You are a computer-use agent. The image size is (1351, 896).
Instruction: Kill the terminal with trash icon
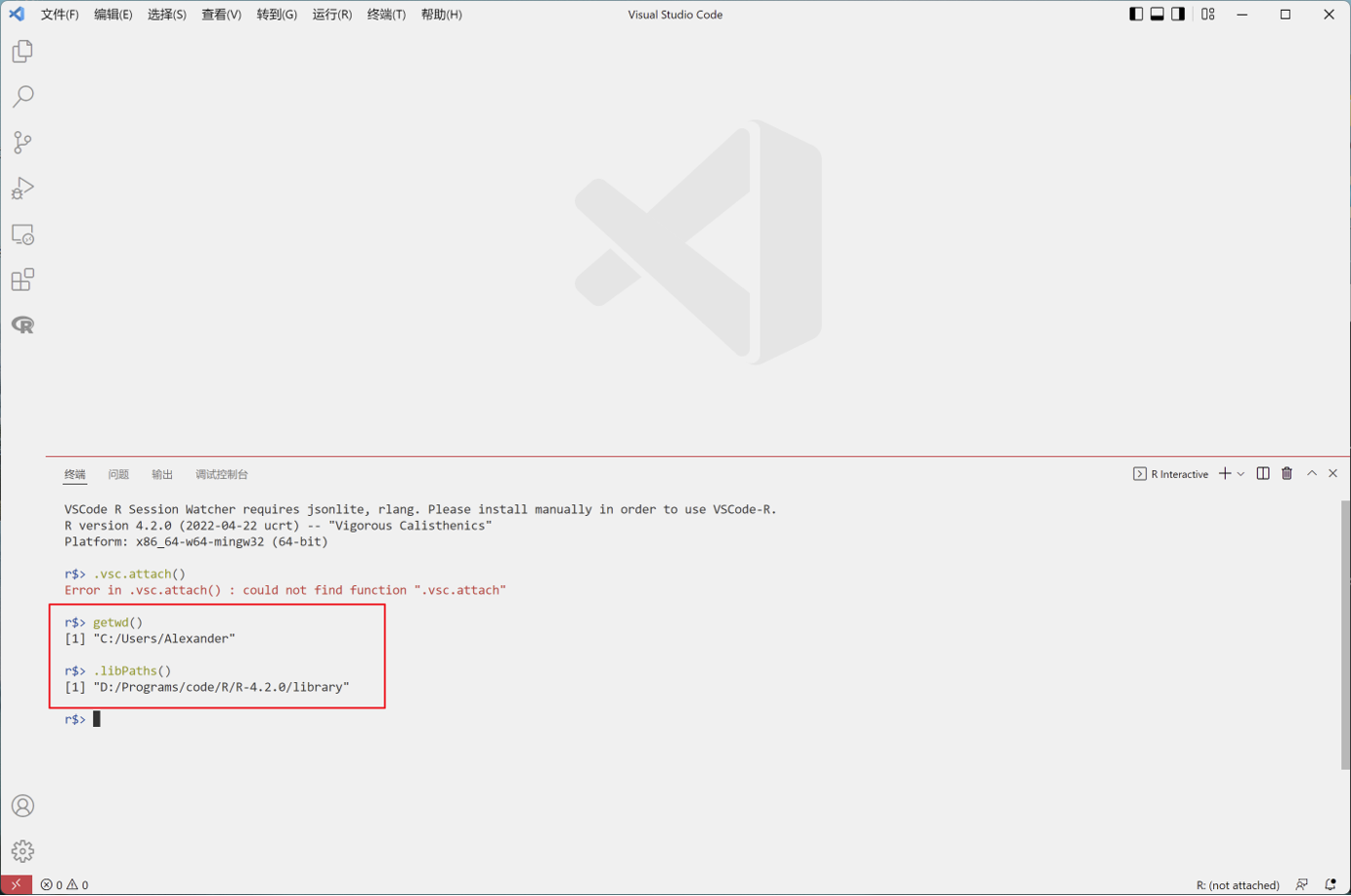coord(1287,473)
